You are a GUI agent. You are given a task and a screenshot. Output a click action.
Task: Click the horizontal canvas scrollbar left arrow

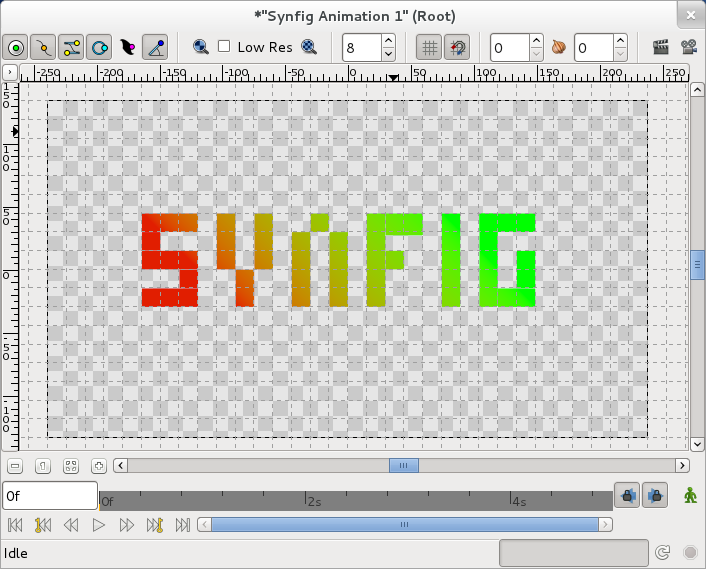[120, 465]
